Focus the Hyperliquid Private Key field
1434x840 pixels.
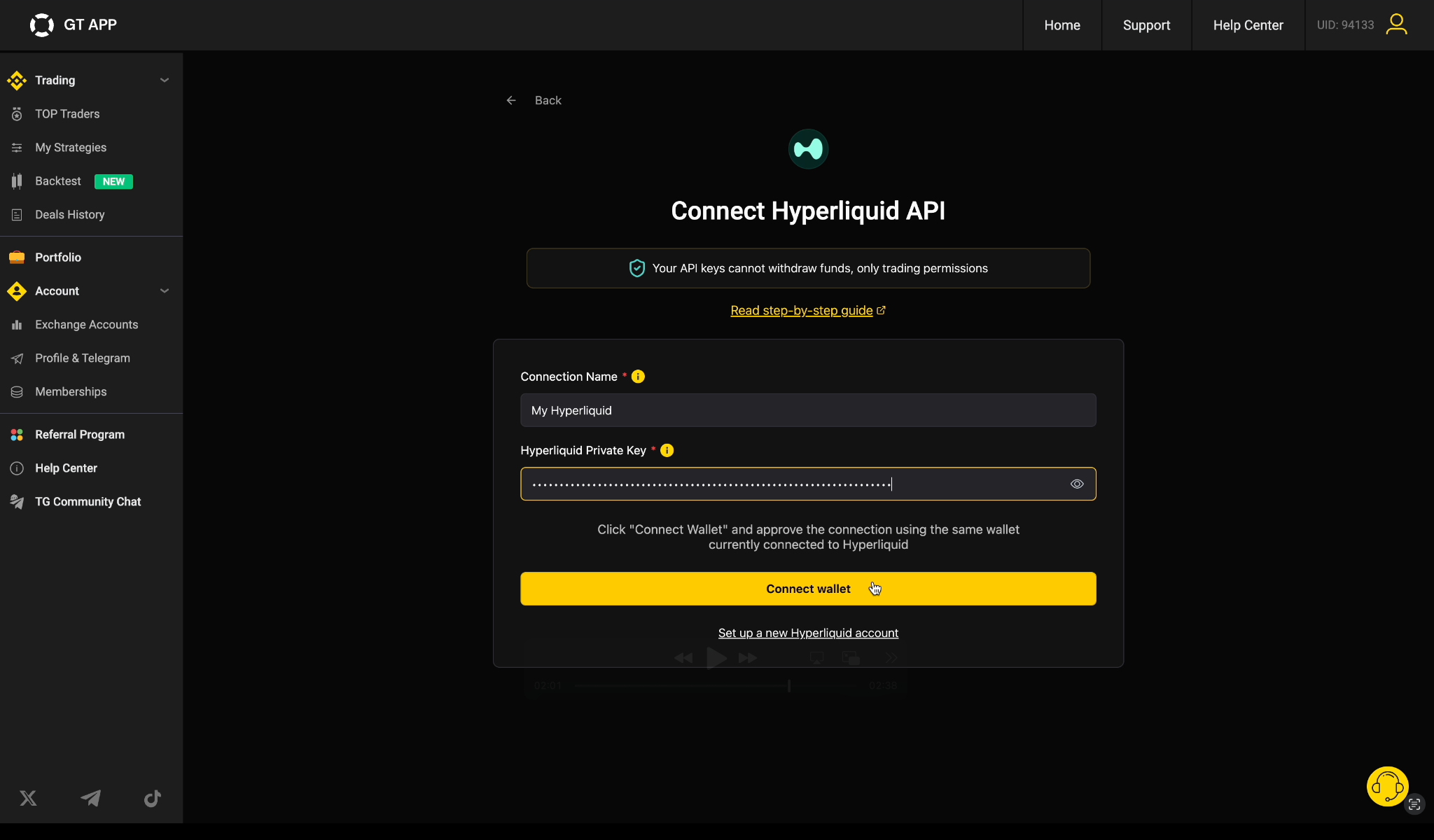click(x=808, y=484)
